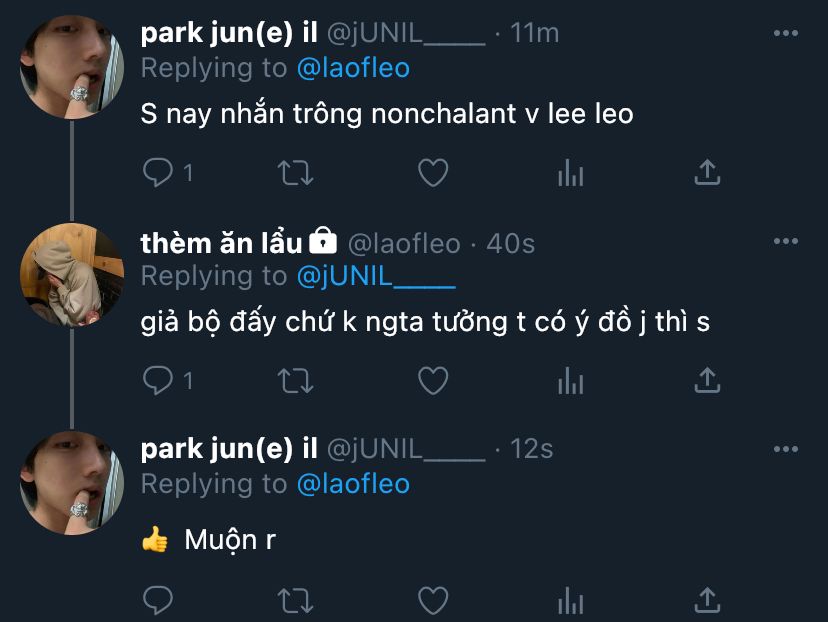Open more options for the 'Muộn r' tweet

coord(786,449)
